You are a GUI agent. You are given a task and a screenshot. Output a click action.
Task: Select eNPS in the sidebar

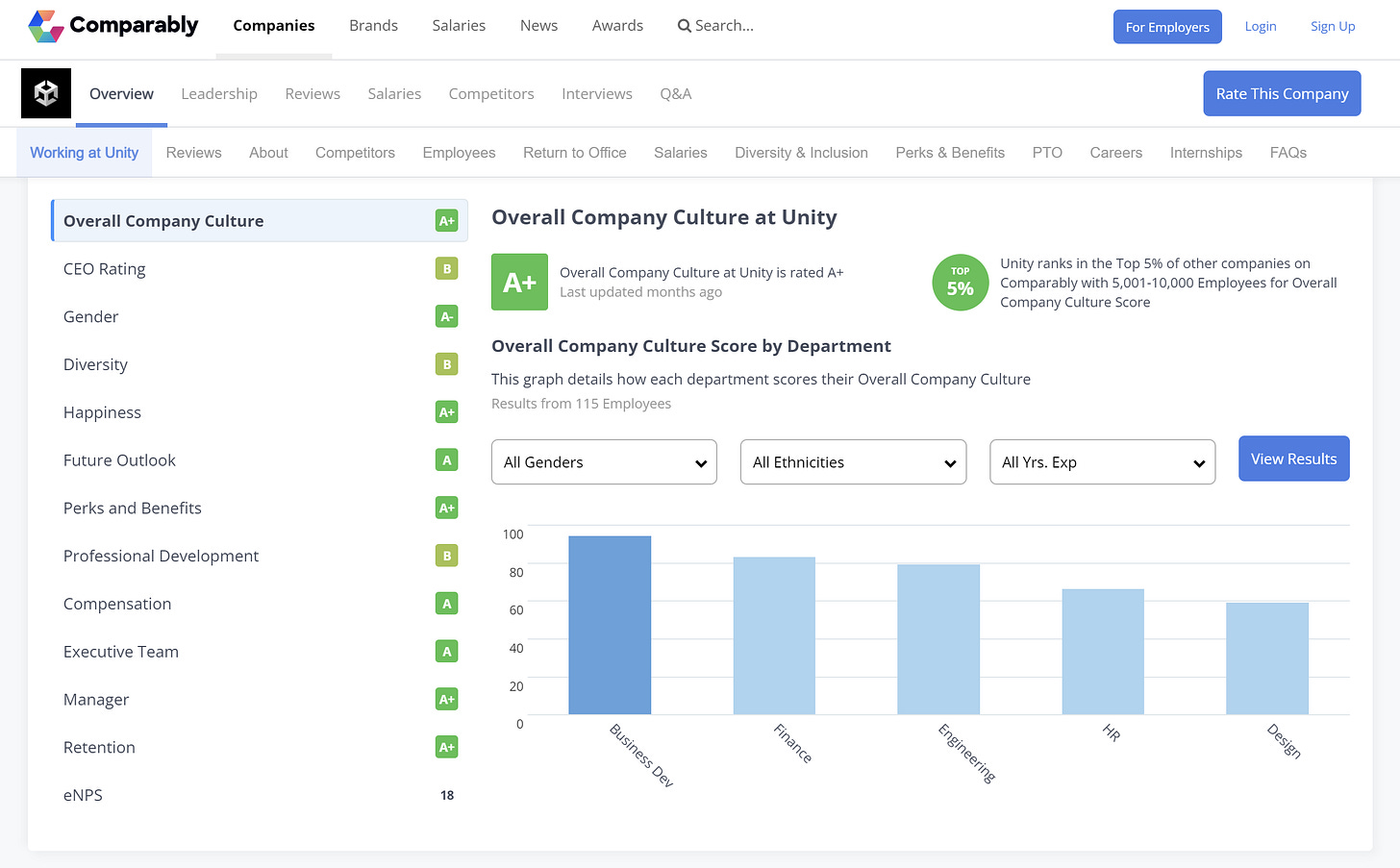(260, 795)
